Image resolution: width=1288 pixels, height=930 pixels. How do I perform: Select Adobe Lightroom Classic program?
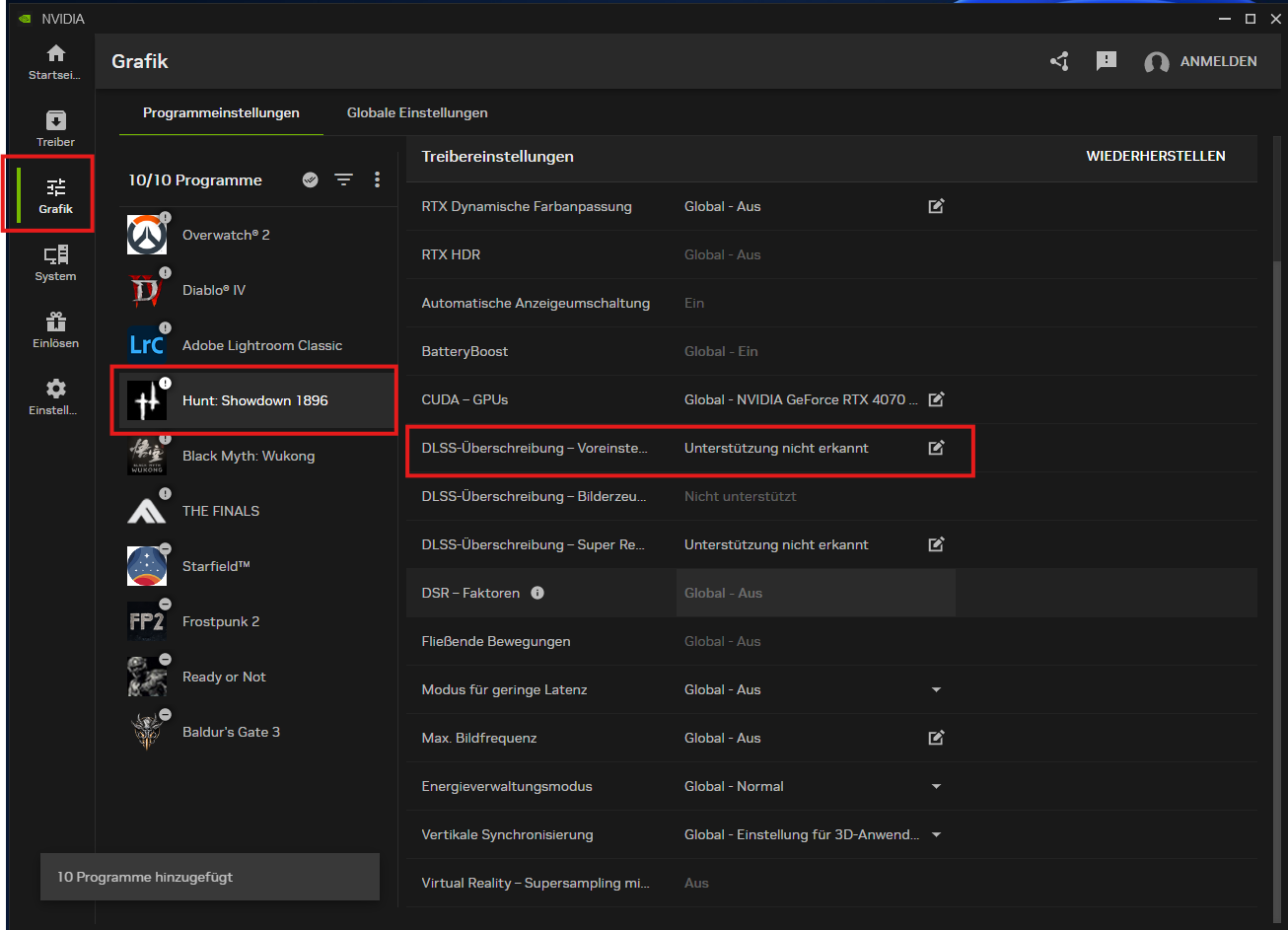coord(257,345)
